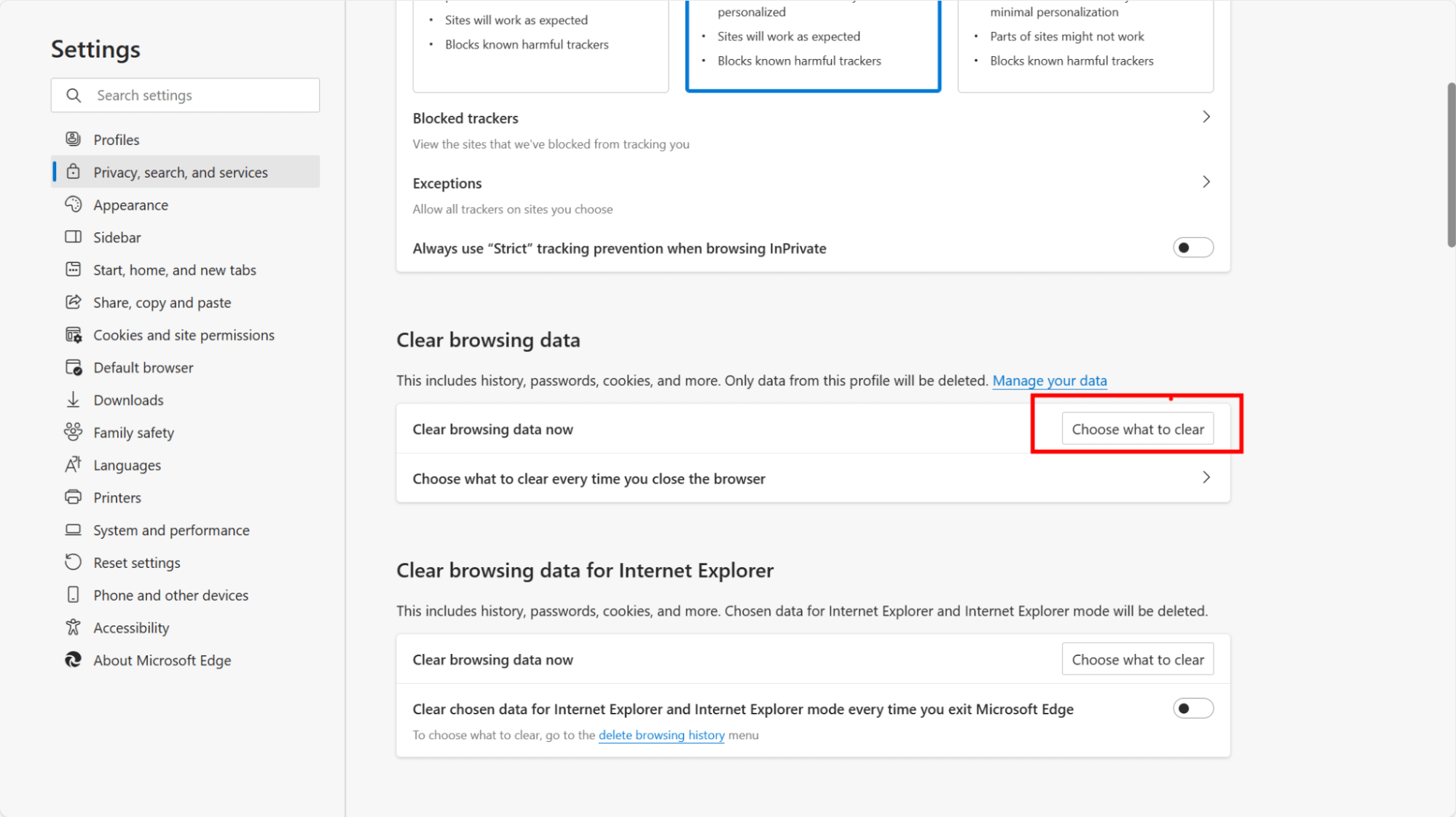The width and height of the screenshot is (1456, 817).
Task: Click the Appearance icon in sidebar
Action: (x=74, y=204)
